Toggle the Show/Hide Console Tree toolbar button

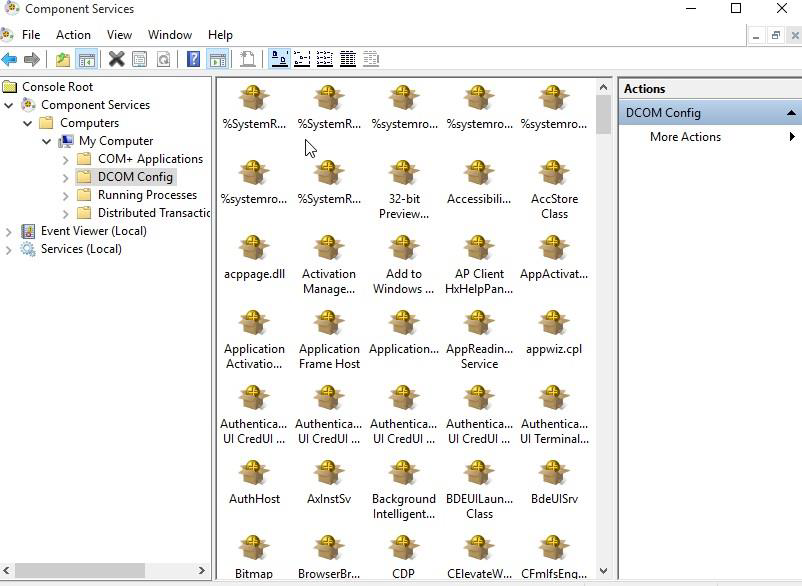pyautogui.click(x=86, y=59)
